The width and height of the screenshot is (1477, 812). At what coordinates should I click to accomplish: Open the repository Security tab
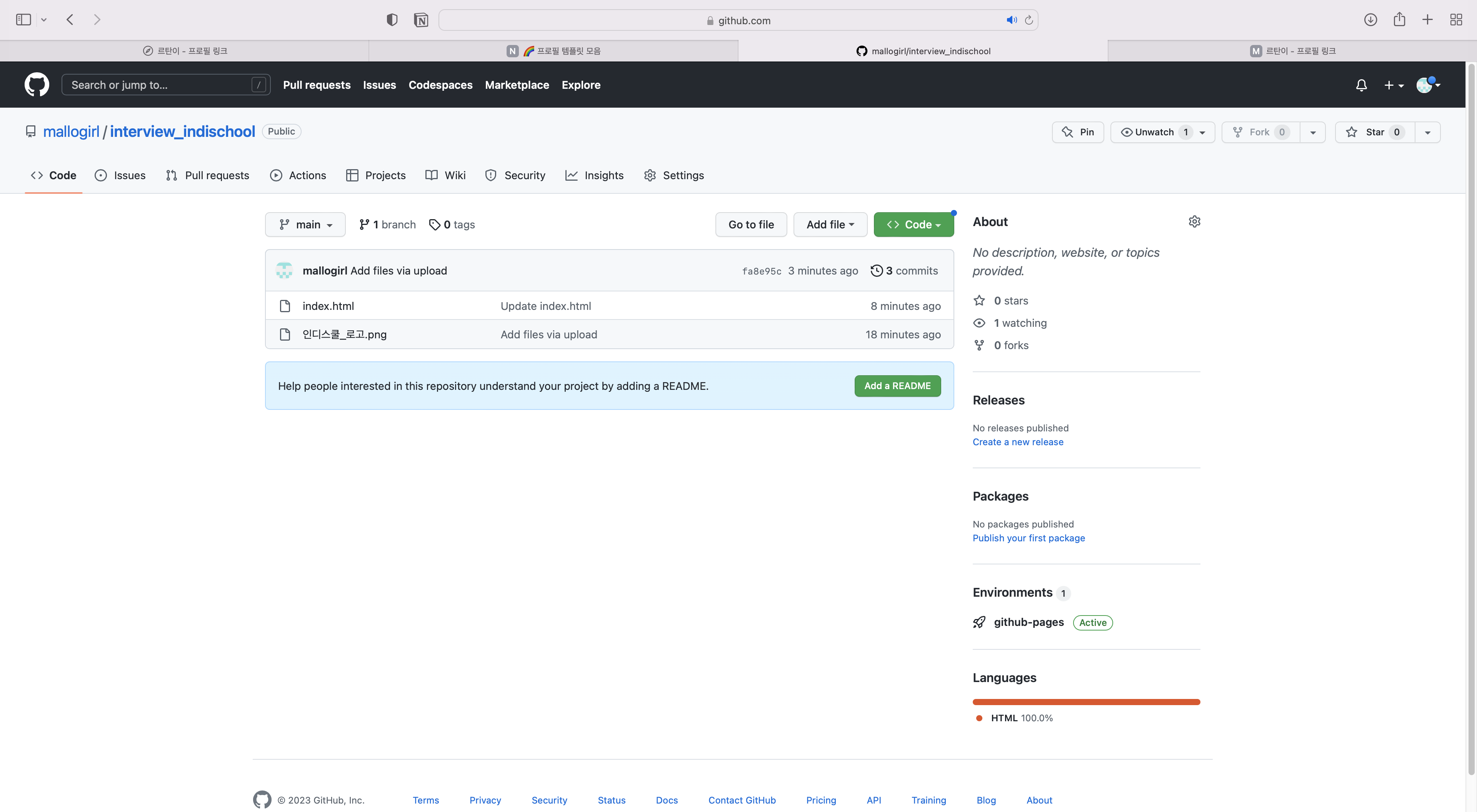(x=515, y=175)
